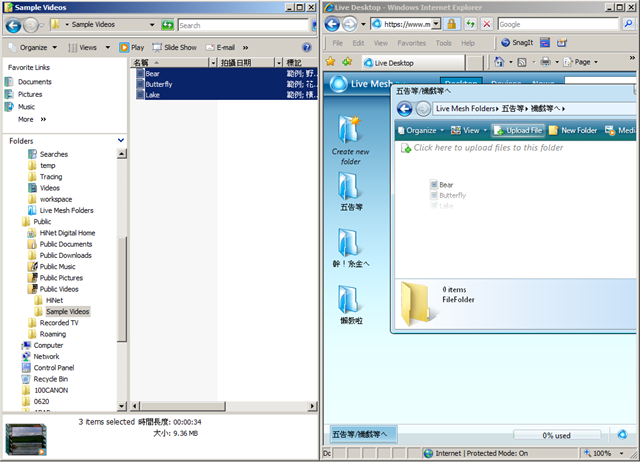
Task: Open 拍攝日期 column header dropdown arrow
Action: tap(279, 62)
